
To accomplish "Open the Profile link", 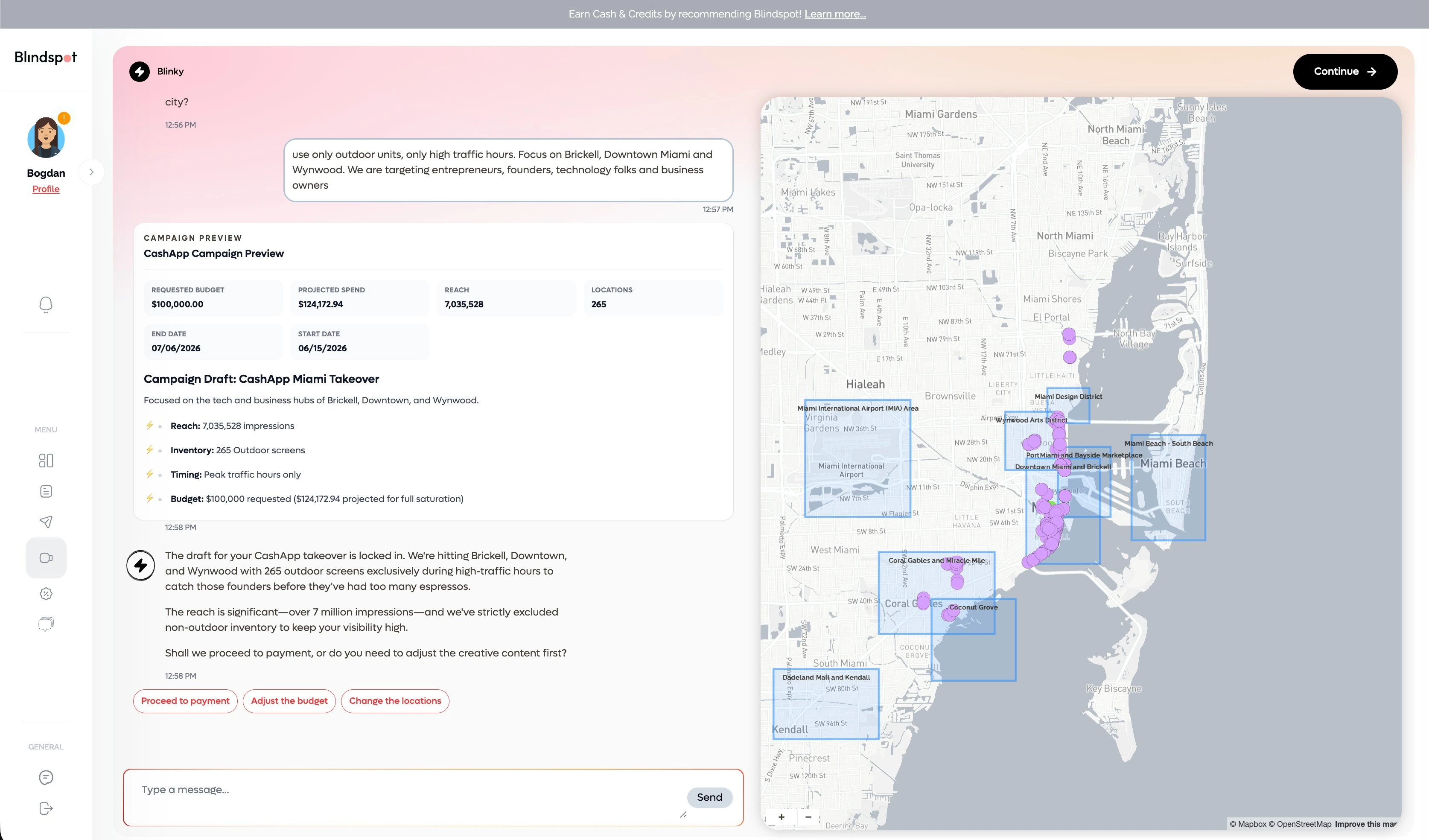I will tap(46, 189).
